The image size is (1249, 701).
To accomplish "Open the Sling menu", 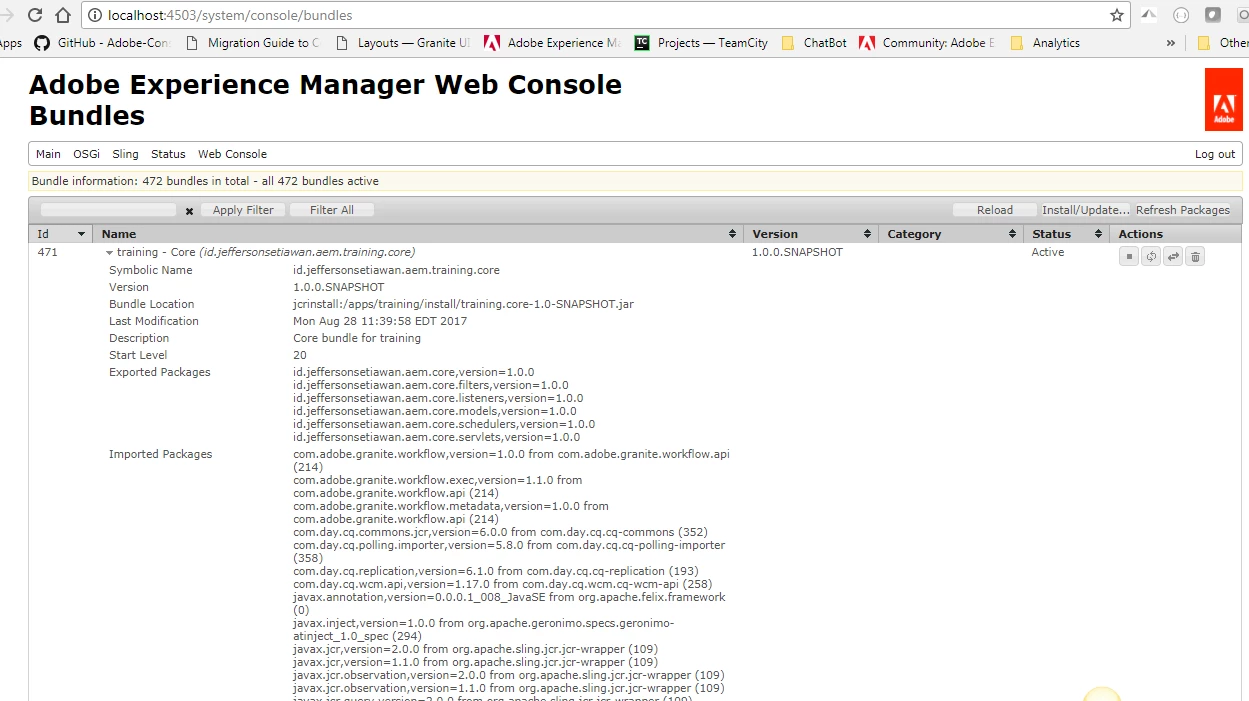I will 125,154.
